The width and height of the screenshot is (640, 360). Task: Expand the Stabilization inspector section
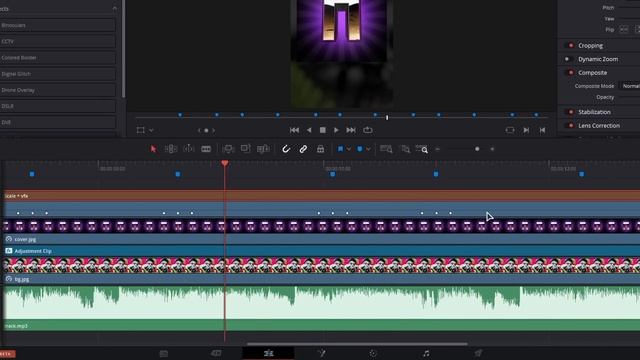pos(594,112)
